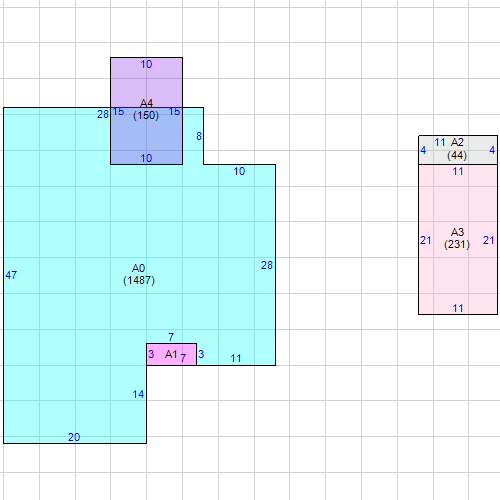Select the A2 (44) area label
This screenshot has width=500, height=500.
click(x=457, y=149)
